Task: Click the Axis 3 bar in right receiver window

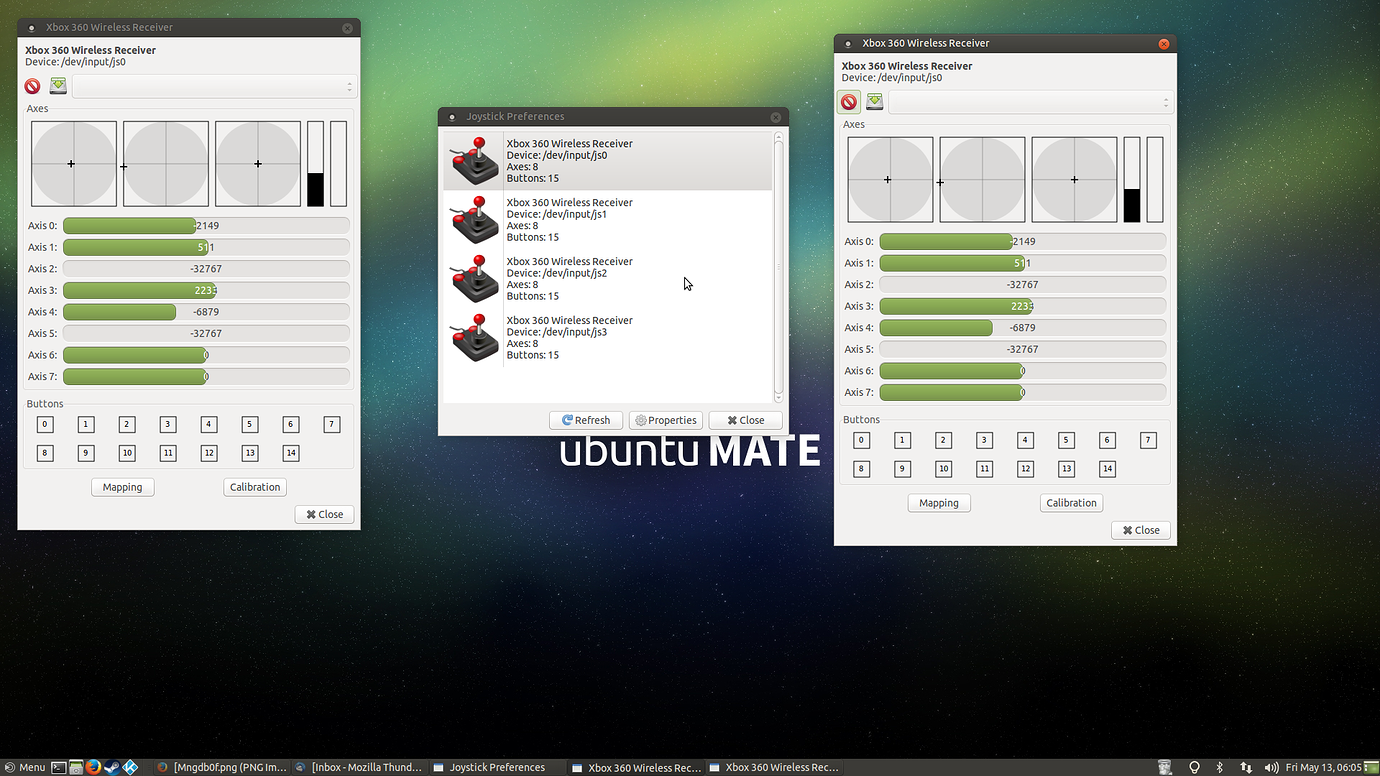Action: pyautogui.click(x=1022, y=306)
